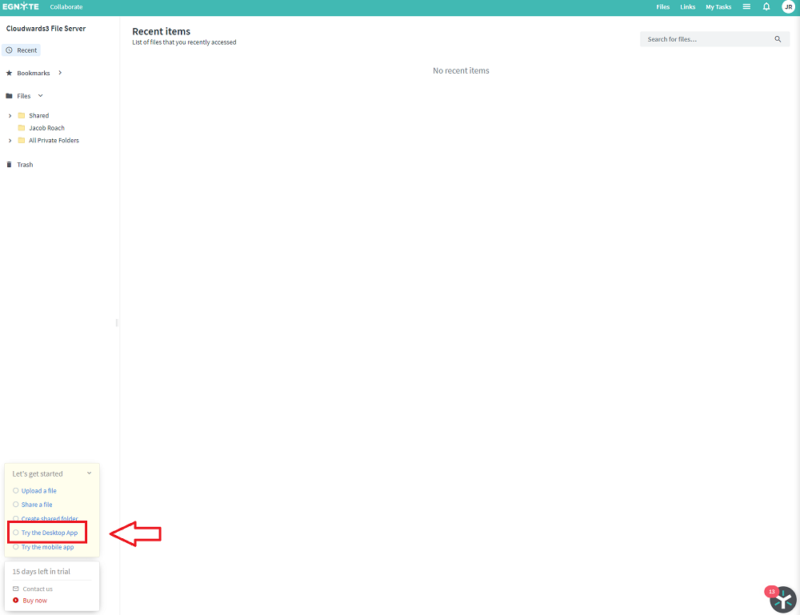
Task: Click the Contact us link
Action: point(37,589)
